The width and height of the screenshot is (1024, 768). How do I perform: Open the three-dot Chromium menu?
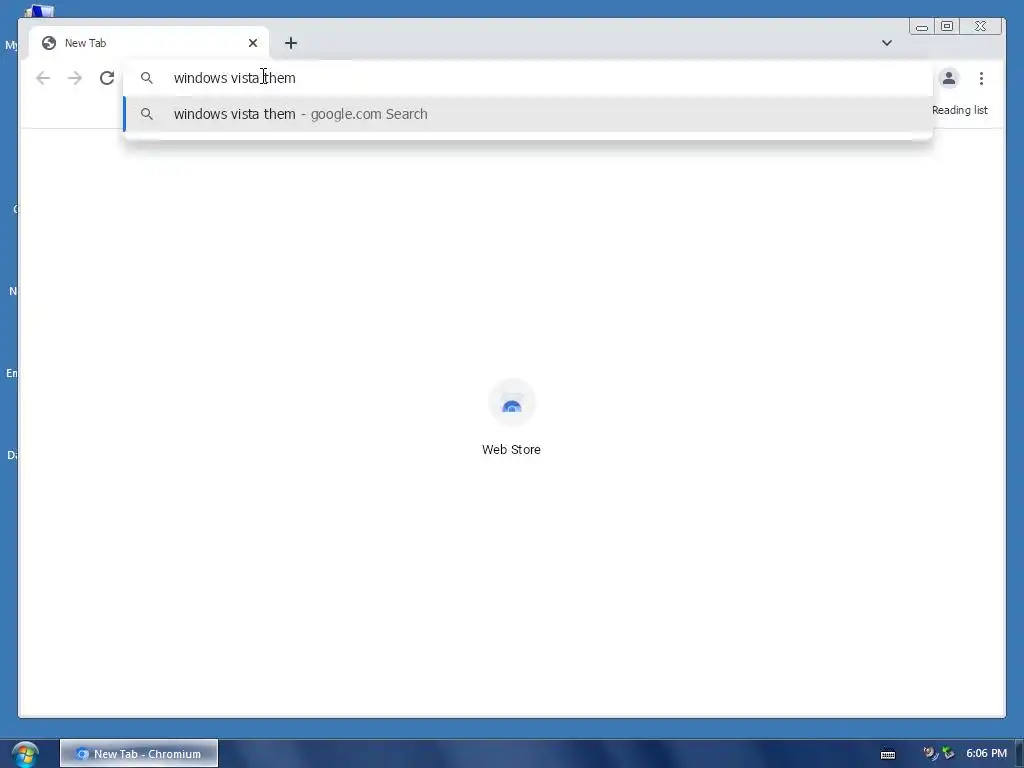pos(981,78)
